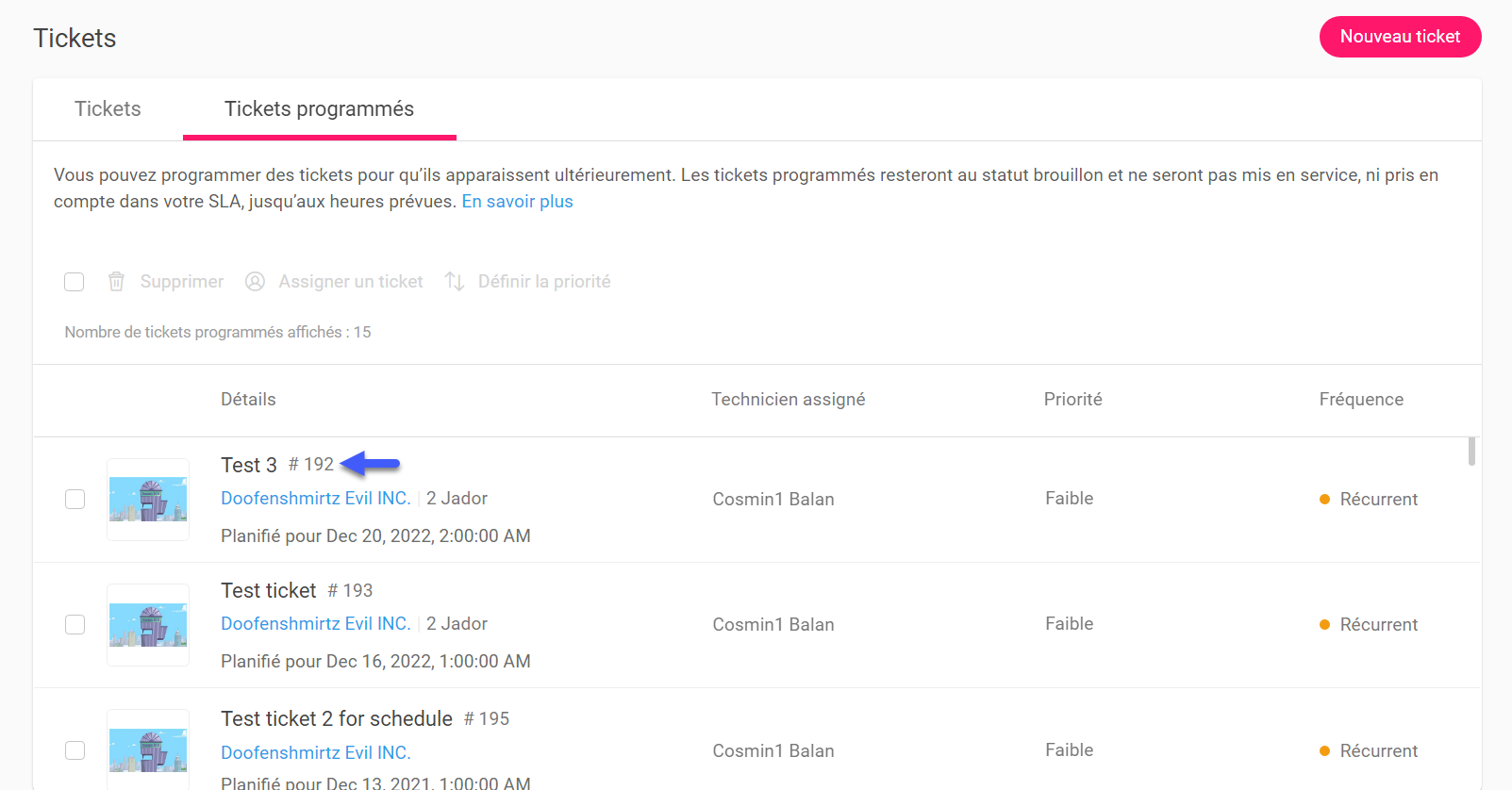The width and height of the screenshot is (1512, 790).
Task: Click the ticket list vertical scrollbar
Action: 1471,451
